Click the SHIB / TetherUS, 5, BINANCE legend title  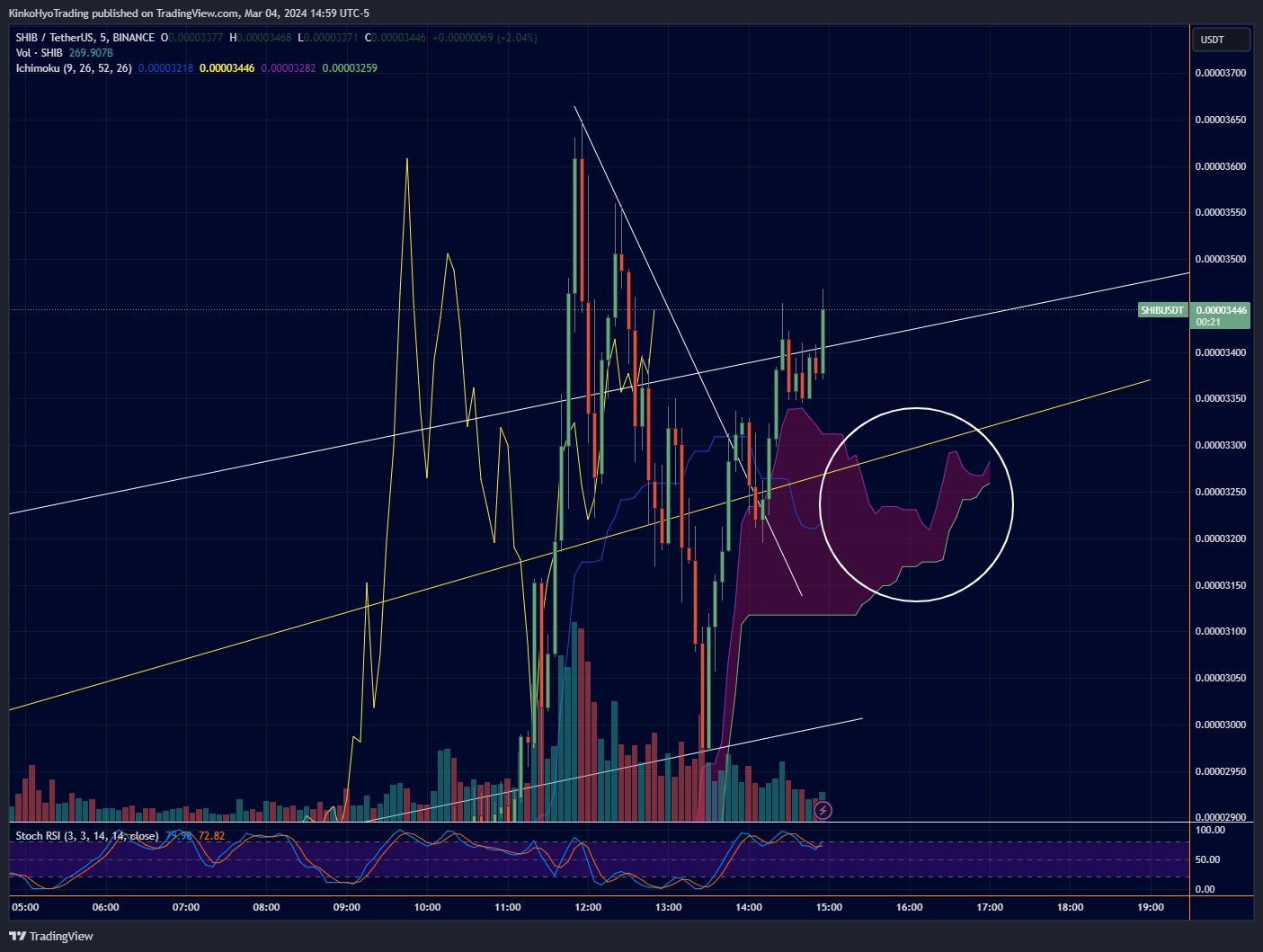(x=84, y=38)
